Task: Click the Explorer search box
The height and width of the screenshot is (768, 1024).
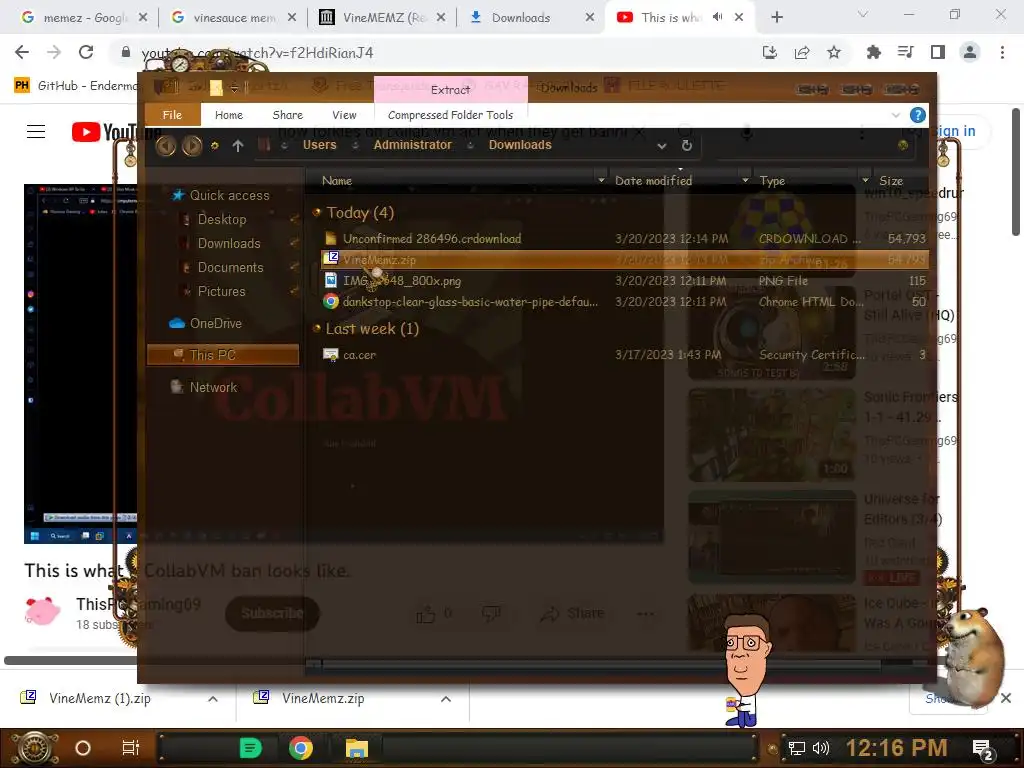Action: pos(815,146)
